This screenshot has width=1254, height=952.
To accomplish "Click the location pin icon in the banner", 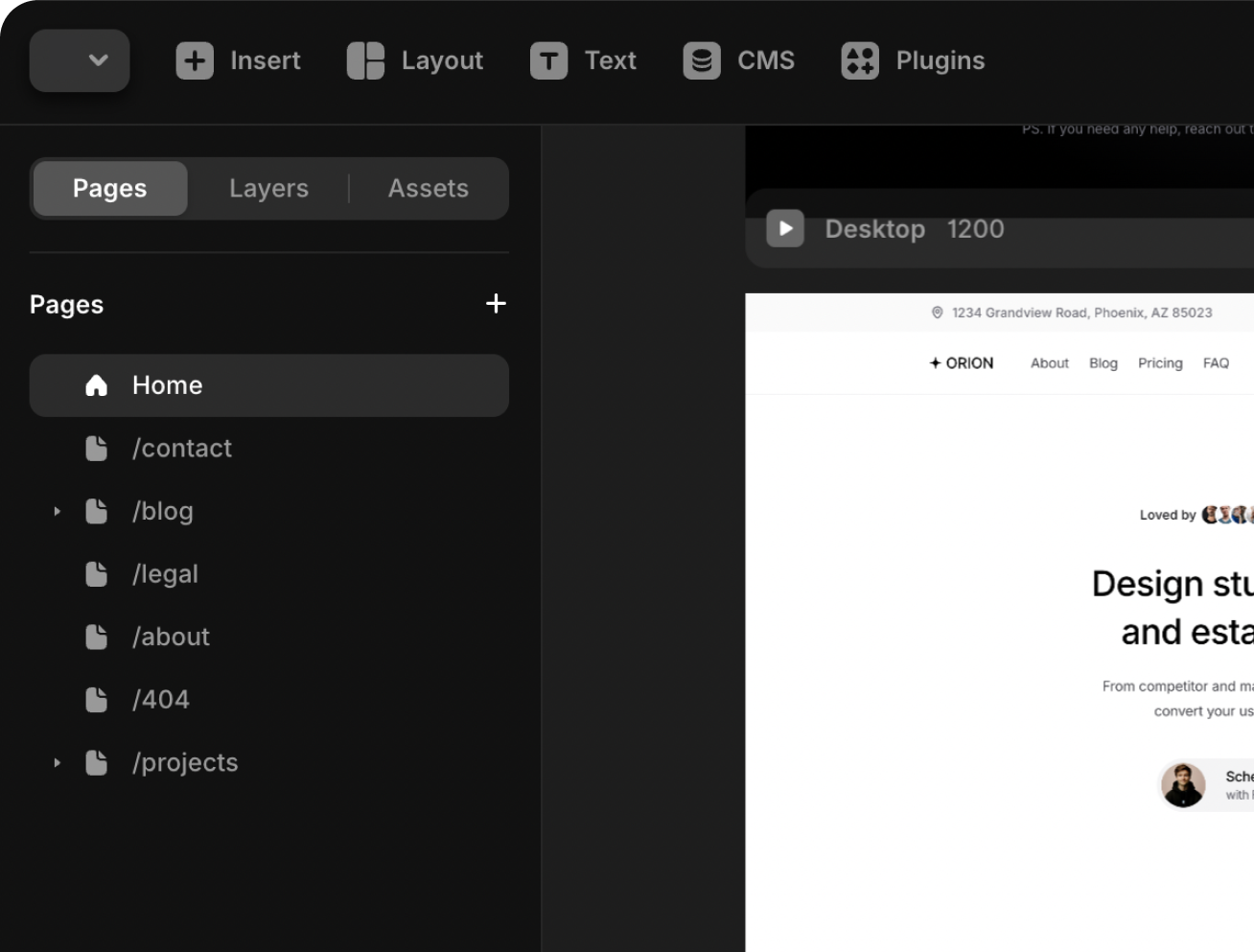I will point(937,312).
